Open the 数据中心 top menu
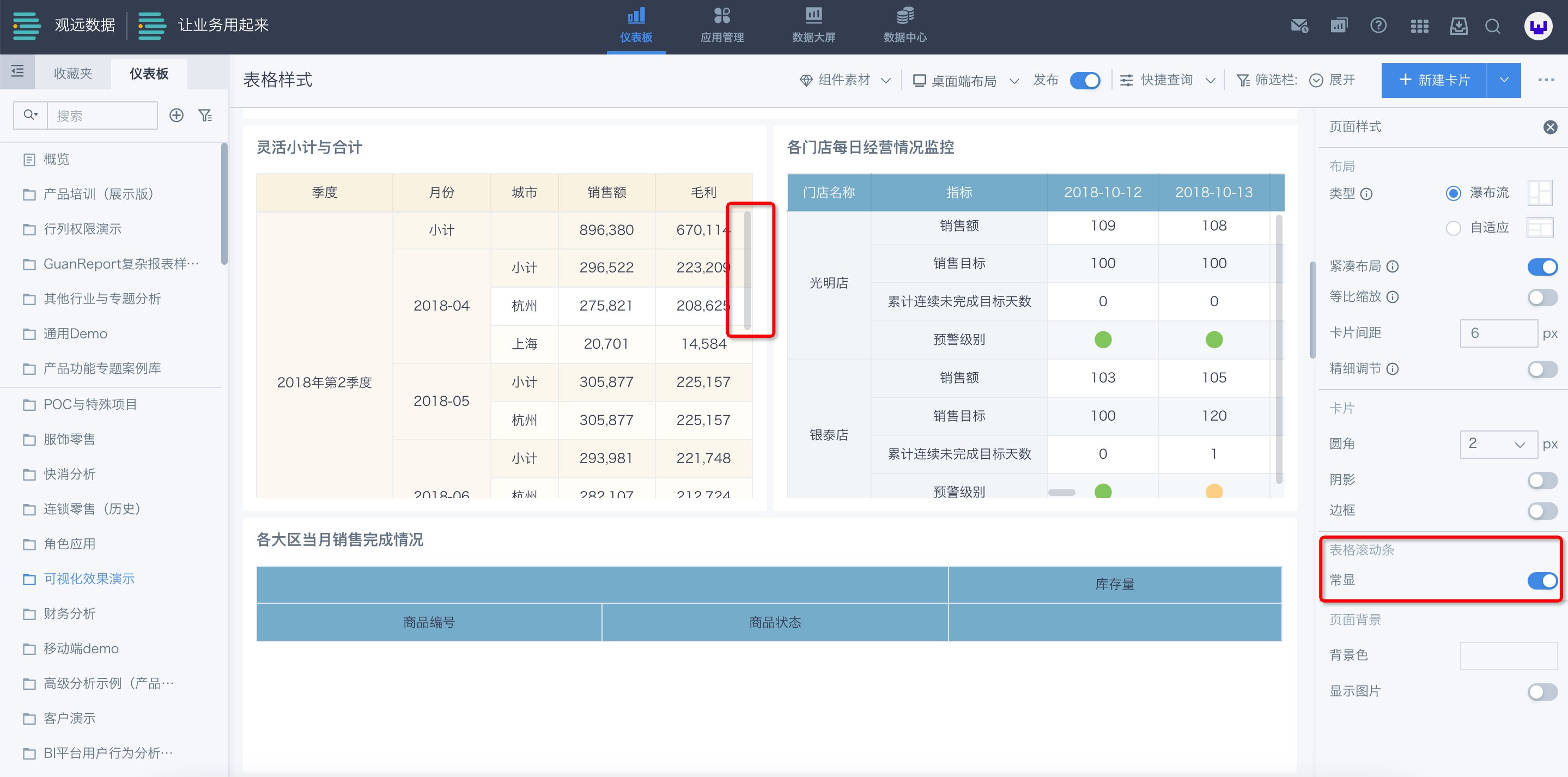The image size is (1568, 777). click(x=904, y=26)
